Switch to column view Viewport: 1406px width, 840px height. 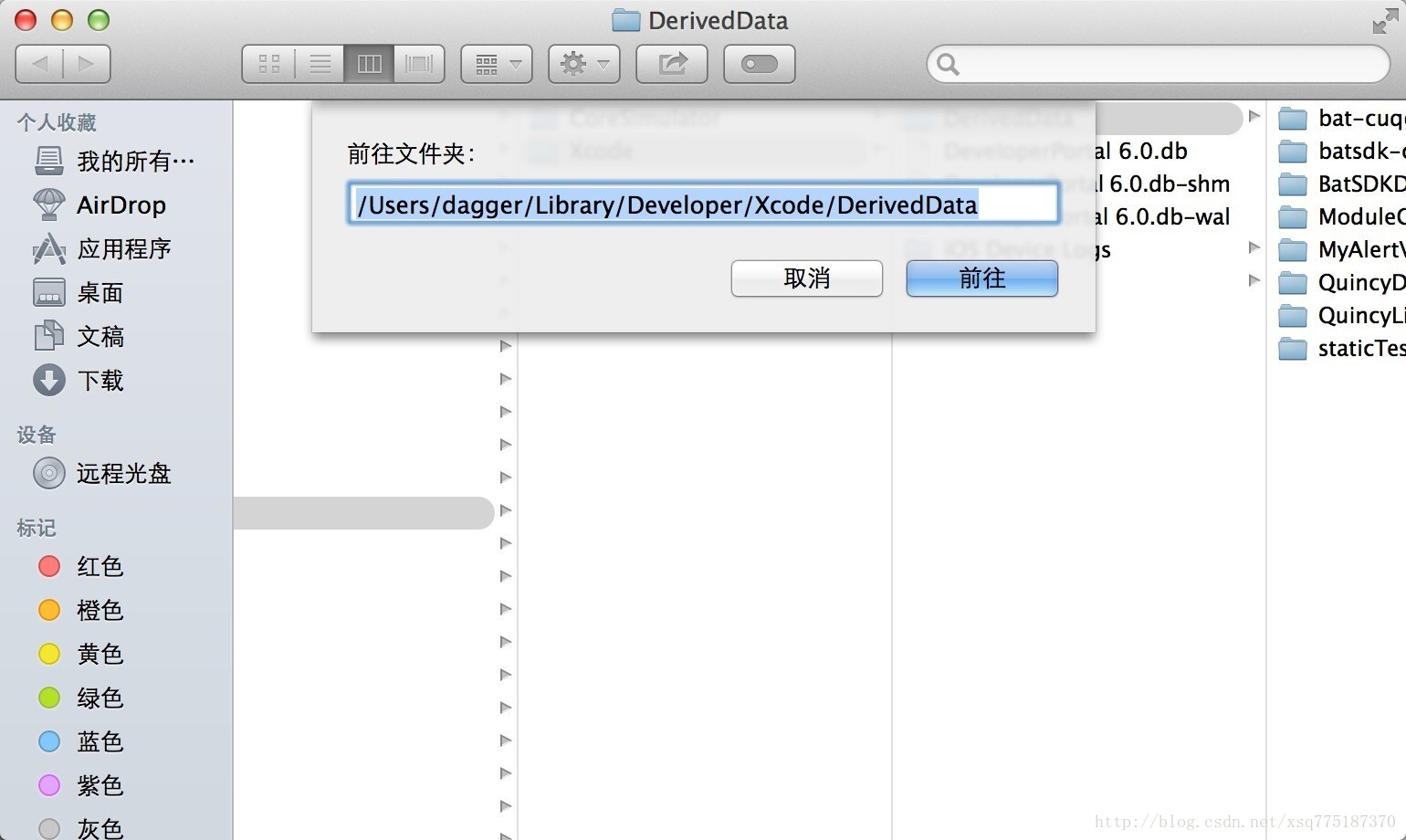tap(369, 64)
